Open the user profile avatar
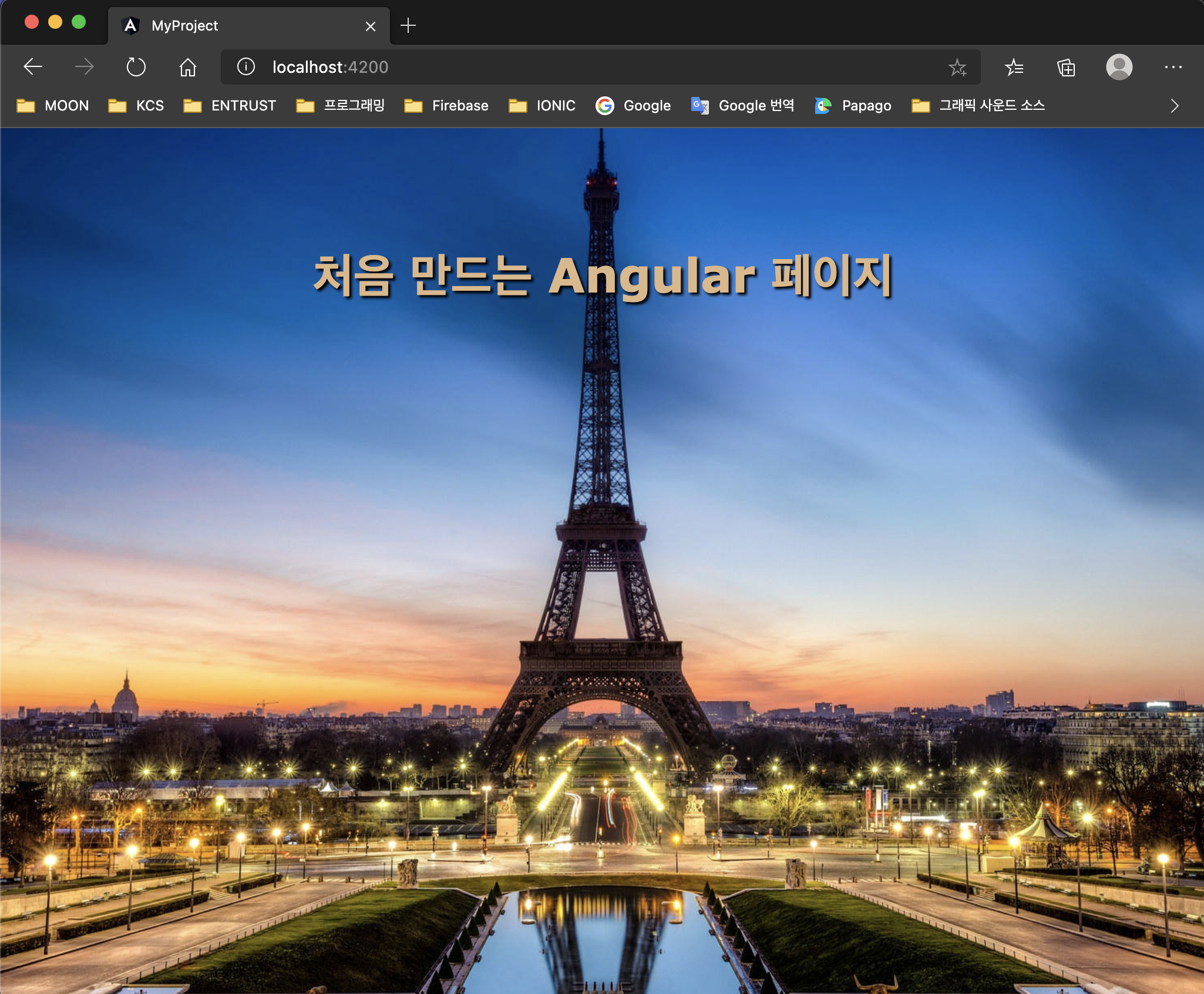Screen dimensions: 1204x994 pyautogui.click(x=1119, y=67)
